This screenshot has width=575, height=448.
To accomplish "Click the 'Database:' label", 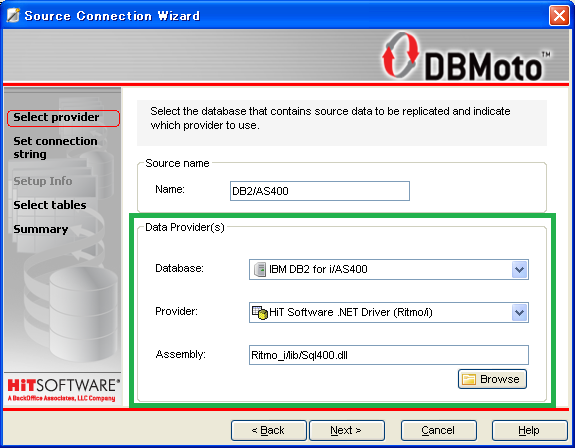I will [179, 268].
